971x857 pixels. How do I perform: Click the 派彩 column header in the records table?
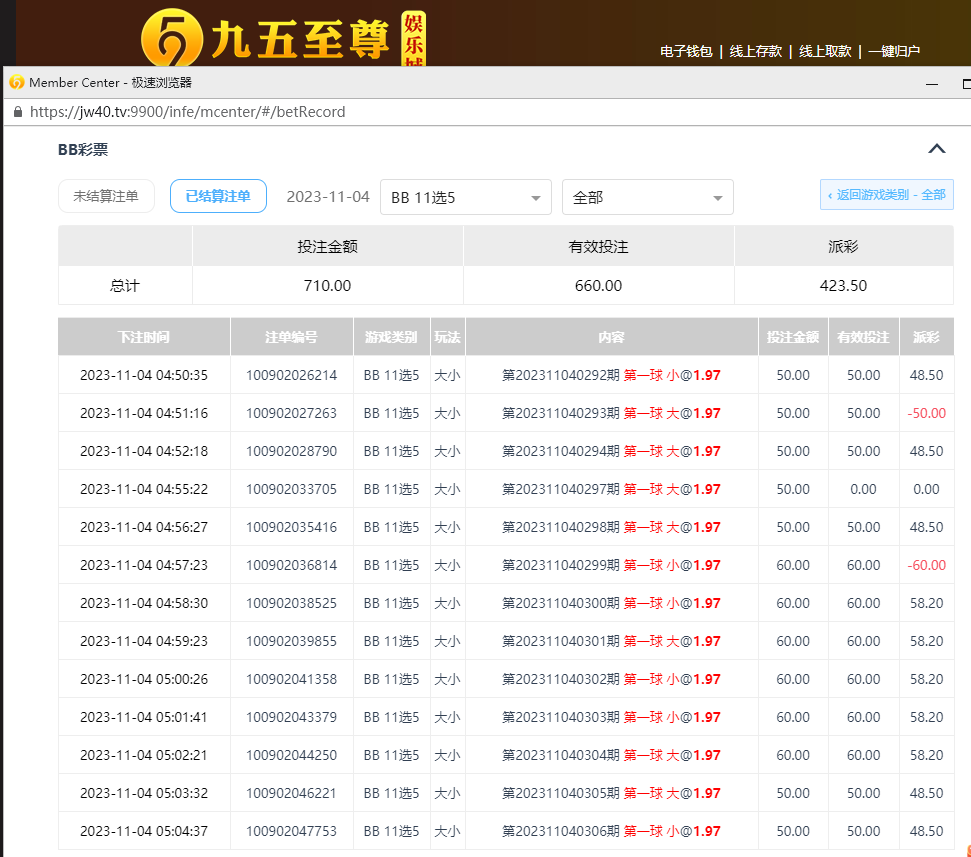point(926,337)
